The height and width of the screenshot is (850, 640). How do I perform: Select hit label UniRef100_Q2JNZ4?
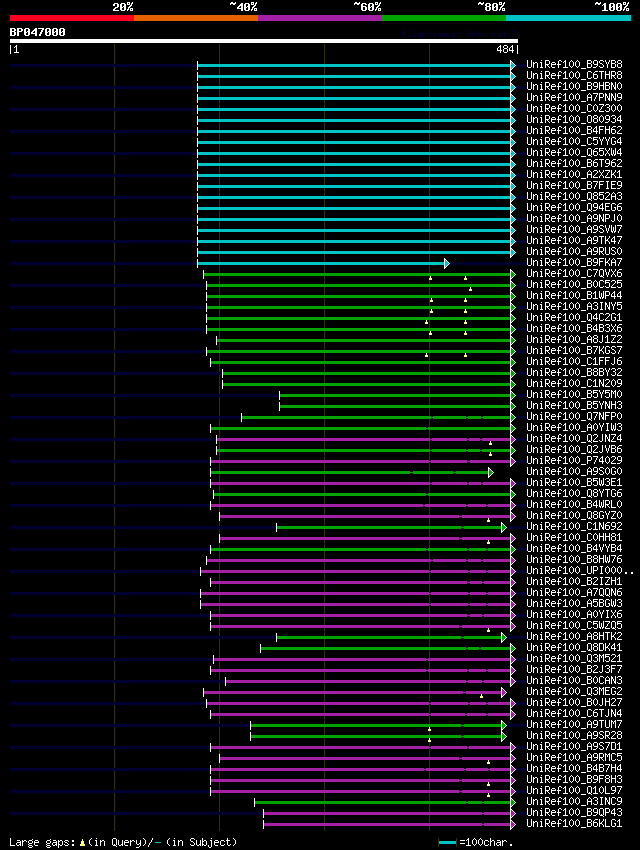pyautogui.click(x=574, y=438)
